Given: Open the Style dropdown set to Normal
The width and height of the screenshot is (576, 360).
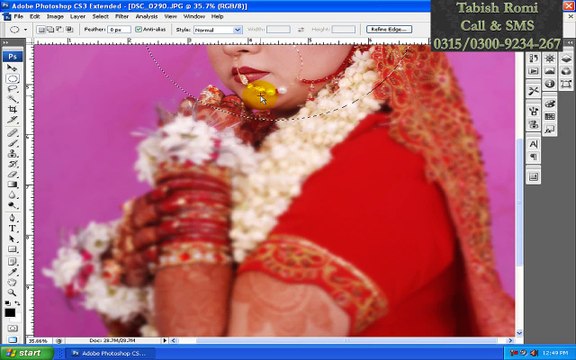Looking at the screenshot, I should tap(218, 30).
